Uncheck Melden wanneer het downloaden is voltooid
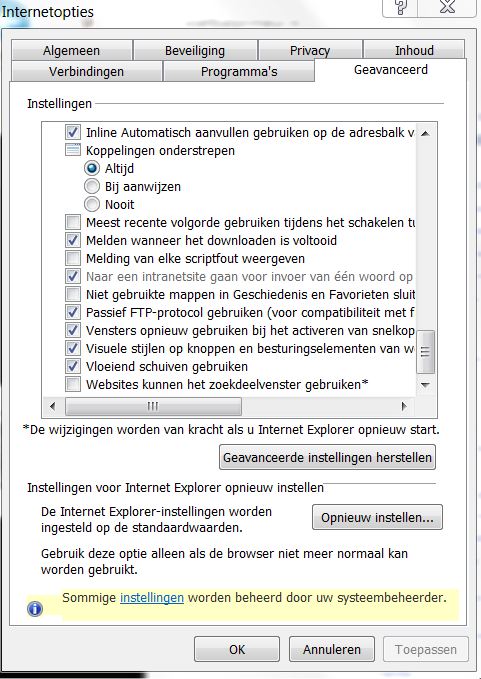Screen dimensions: 481x679 pos(73,240)
